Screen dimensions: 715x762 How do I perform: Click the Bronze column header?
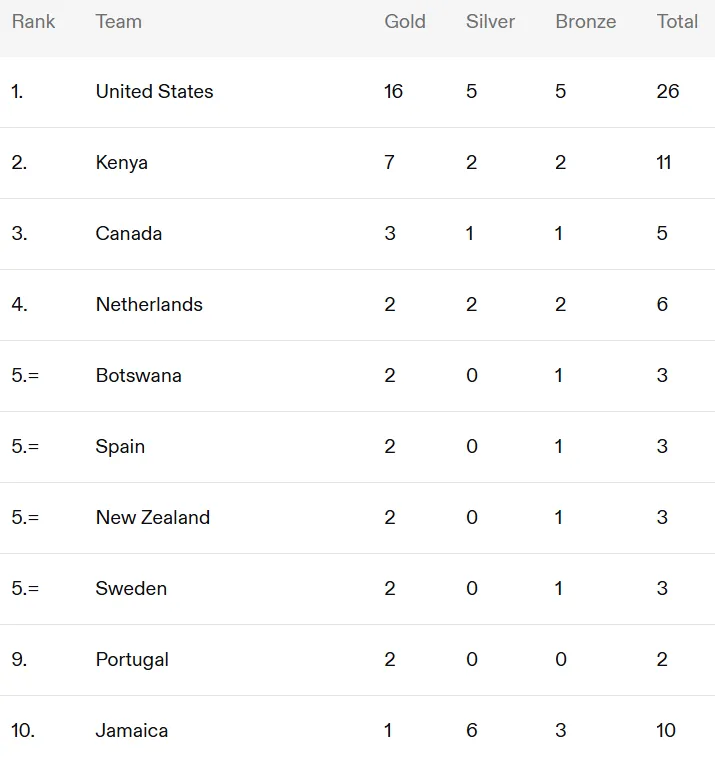(x=586, y=21)
